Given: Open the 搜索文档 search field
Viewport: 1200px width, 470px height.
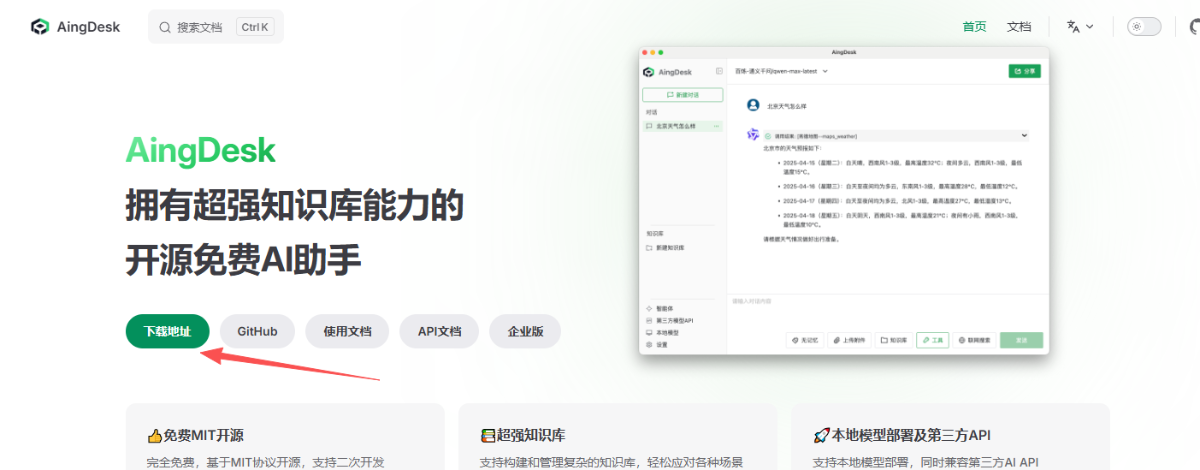Looking at the screenshot, I should point(216,27).
